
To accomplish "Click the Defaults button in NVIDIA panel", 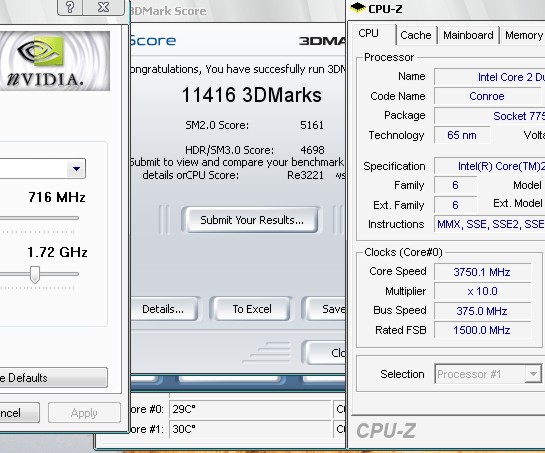I will pyautogui.click(x=54, y=378).
